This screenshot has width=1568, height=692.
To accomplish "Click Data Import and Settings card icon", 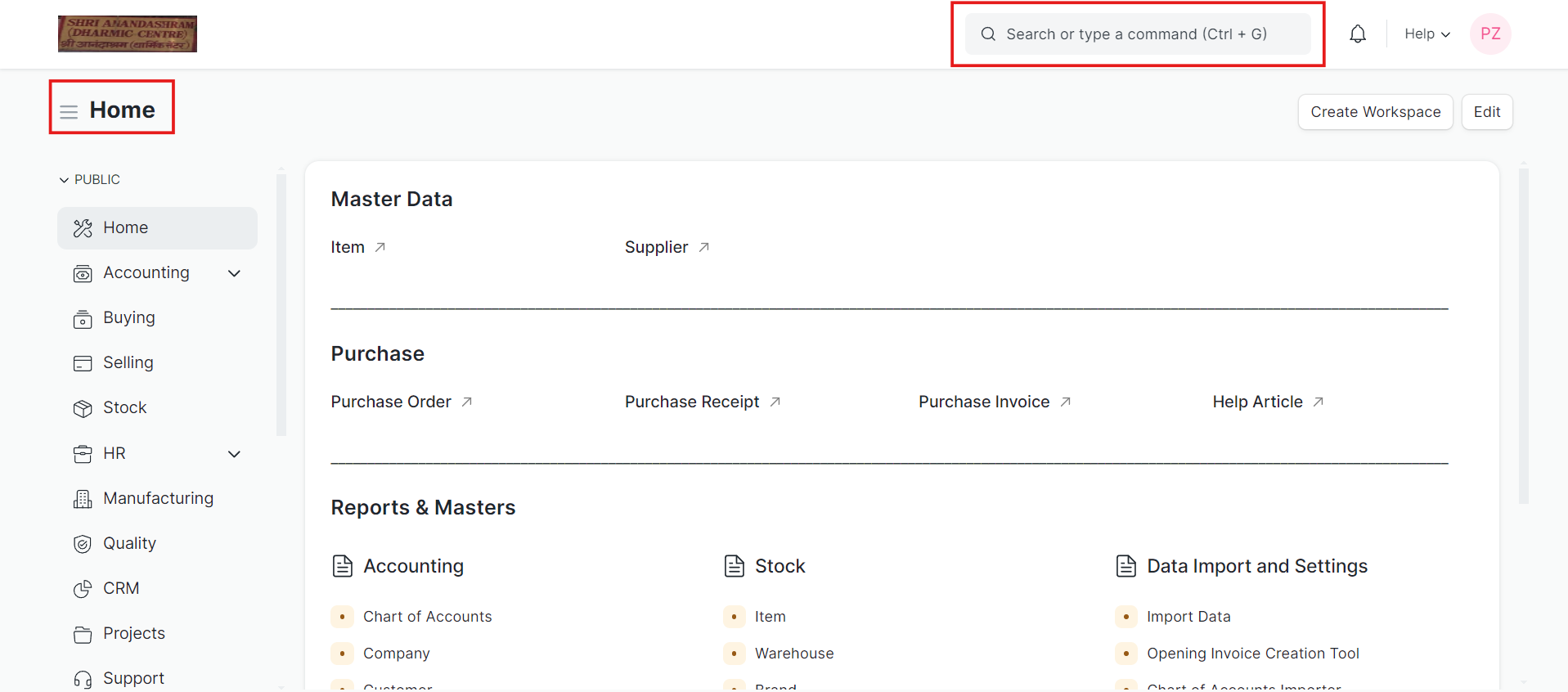I will coord(1126,566).
